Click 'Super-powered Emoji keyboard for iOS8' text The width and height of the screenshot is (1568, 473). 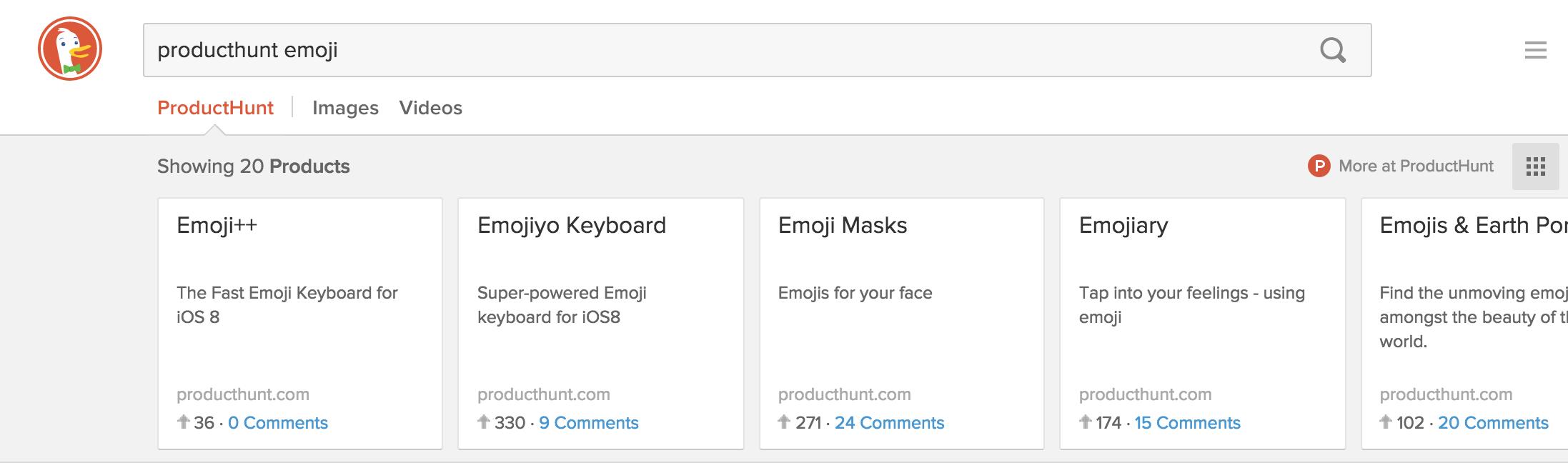562,305
